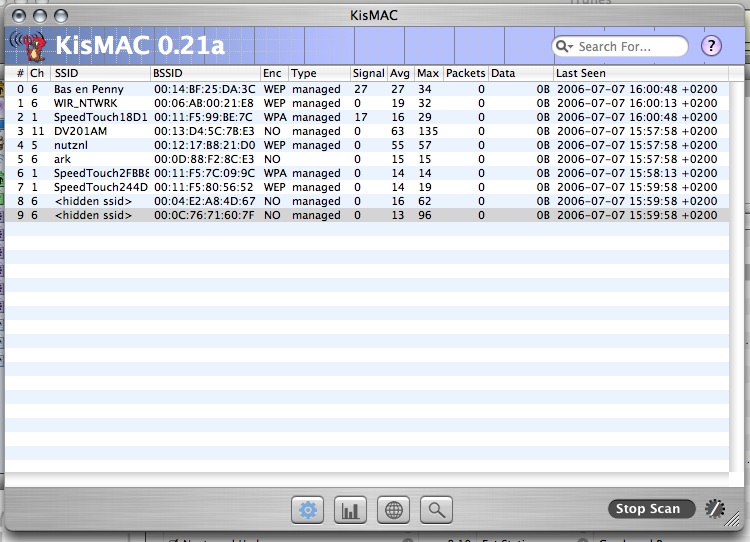This screenshot has width=750, height=542.
Task: Select the nutznl network row
Action: (367, 145)
